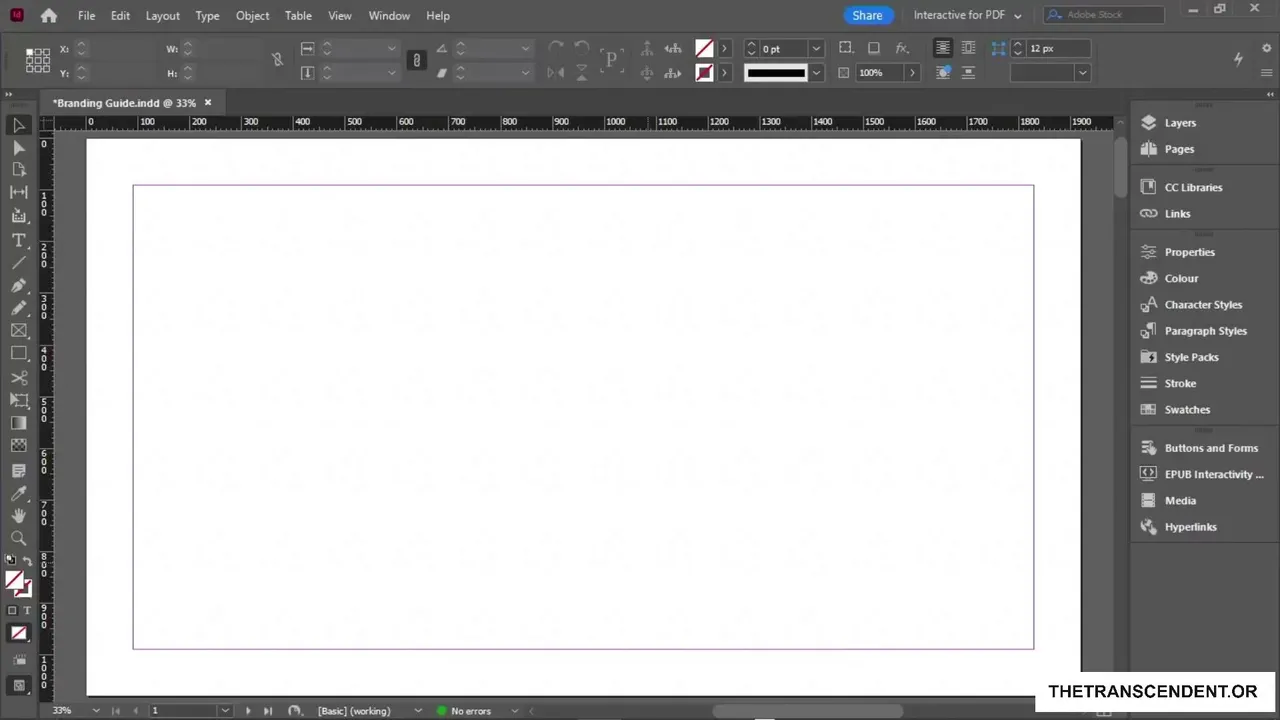Click the fill colour swatch in control bar
Image resolution: width=1280 pixels, height=720 pixels.
pyautogui.click(x=704, y=48)
